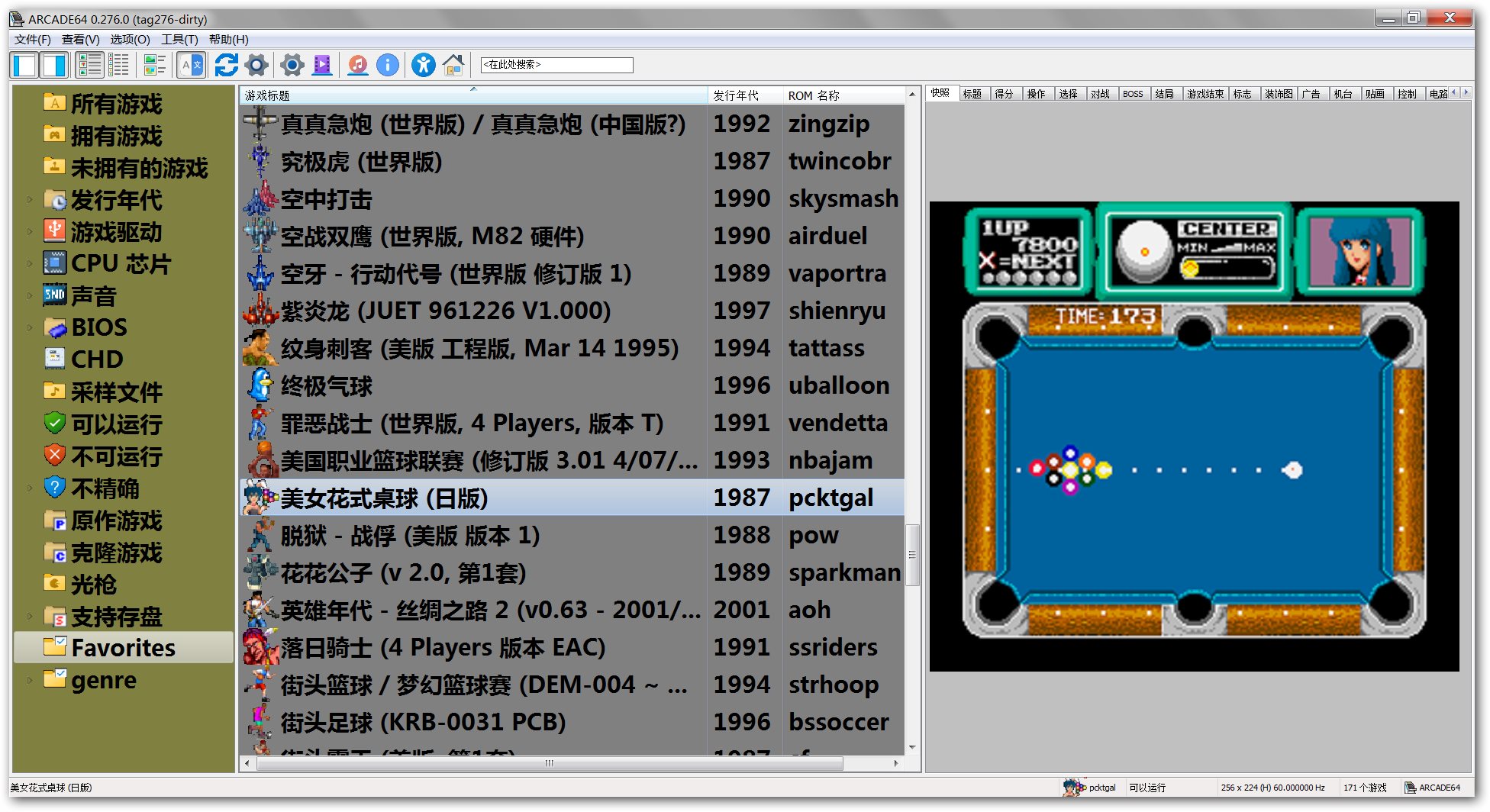This screenshot has width=1490, height=812.
Task: Click the red shield 不可运行 icon
Action: tap(55, 456)
